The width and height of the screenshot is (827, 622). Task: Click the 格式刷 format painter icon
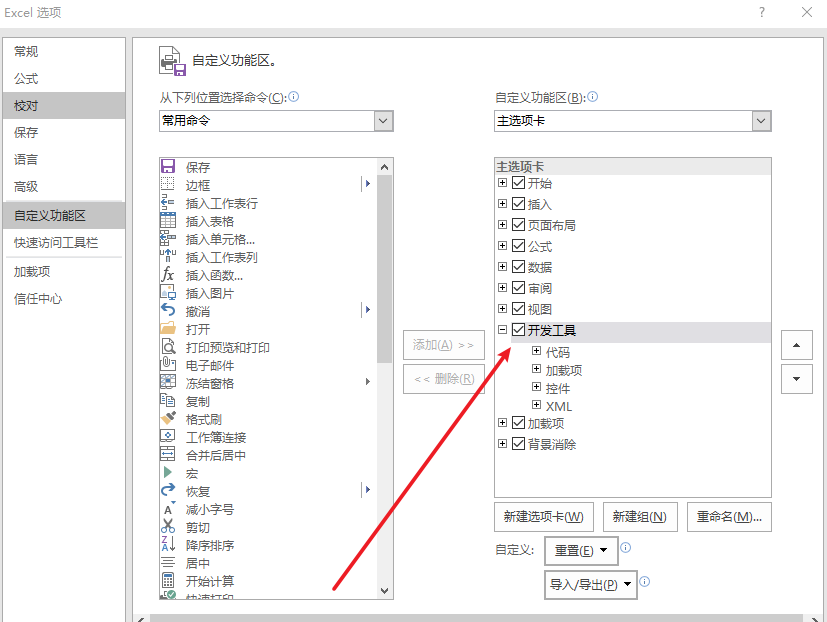pyautogui.click(x=168, y=418)
